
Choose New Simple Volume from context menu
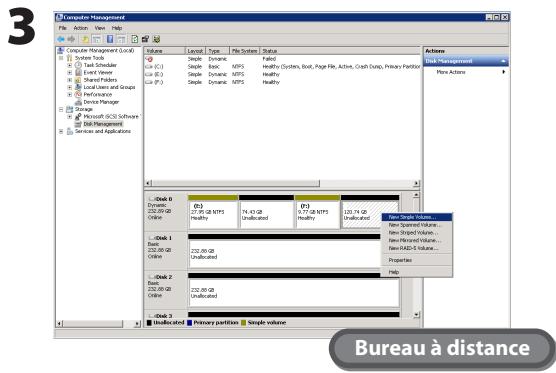(x=417, y=217)
